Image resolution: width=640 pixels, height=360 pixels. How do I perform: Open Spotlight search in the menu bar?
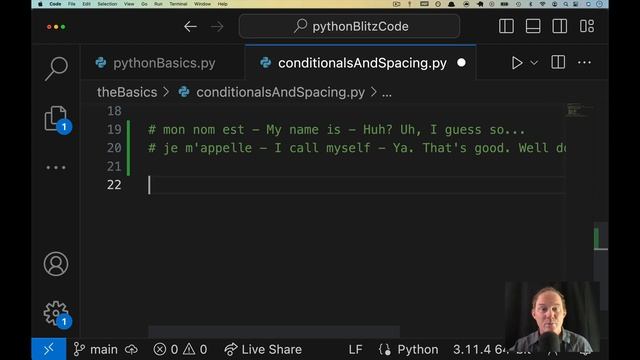(x=566, y=4)
